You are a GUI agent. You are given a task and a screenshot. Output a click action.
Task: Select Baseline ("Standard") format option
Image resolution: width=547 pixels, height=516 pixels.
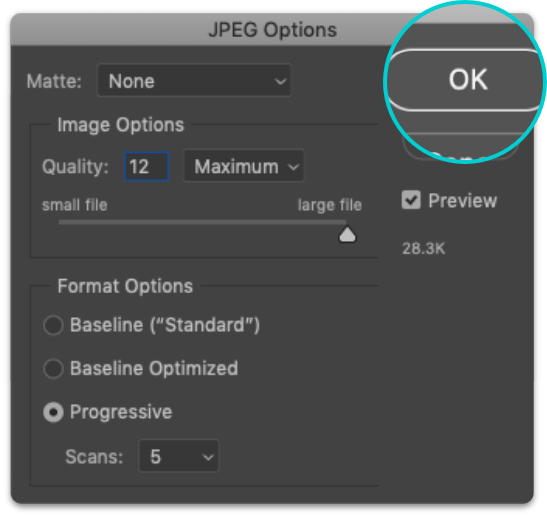(53, 325)
